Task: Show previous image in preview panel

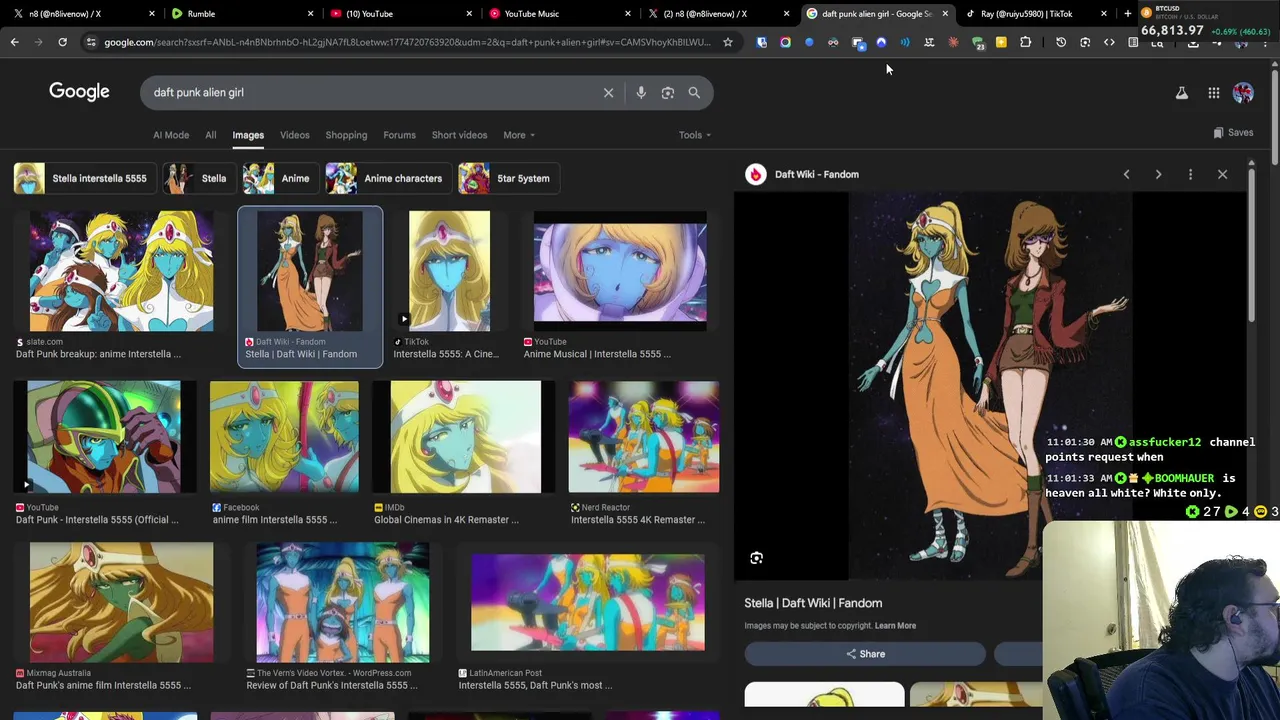Action: [1126, 174]
